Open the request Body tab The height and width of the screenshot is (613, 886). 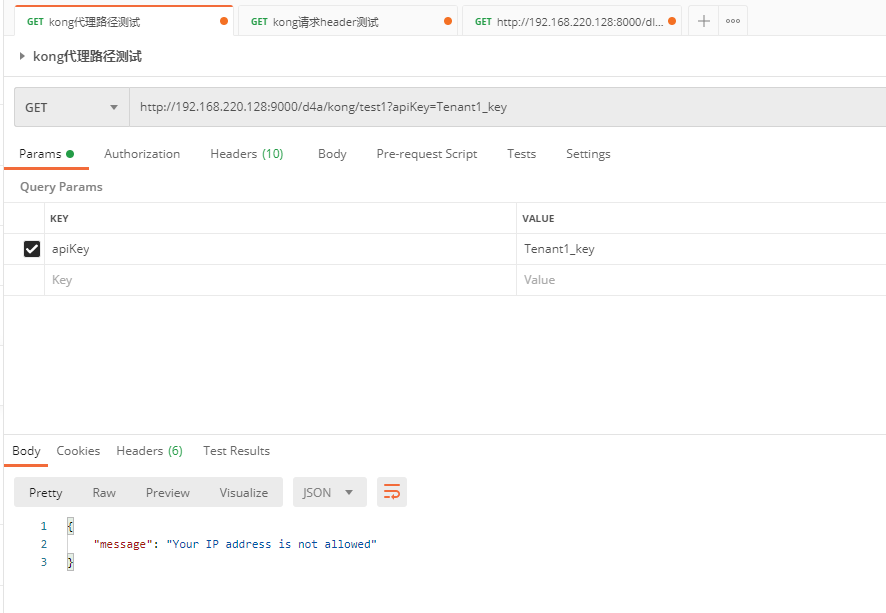[x=332, y=154]
